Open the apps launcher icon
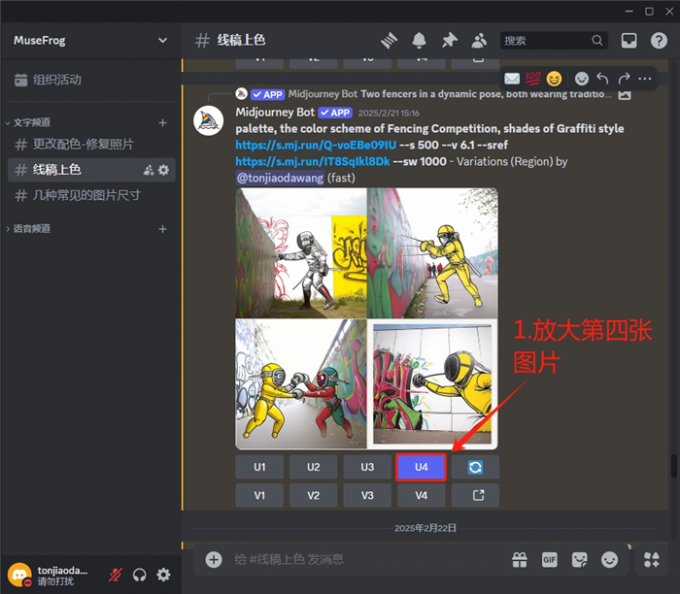680x594 pixels. (x=651, y=560)
